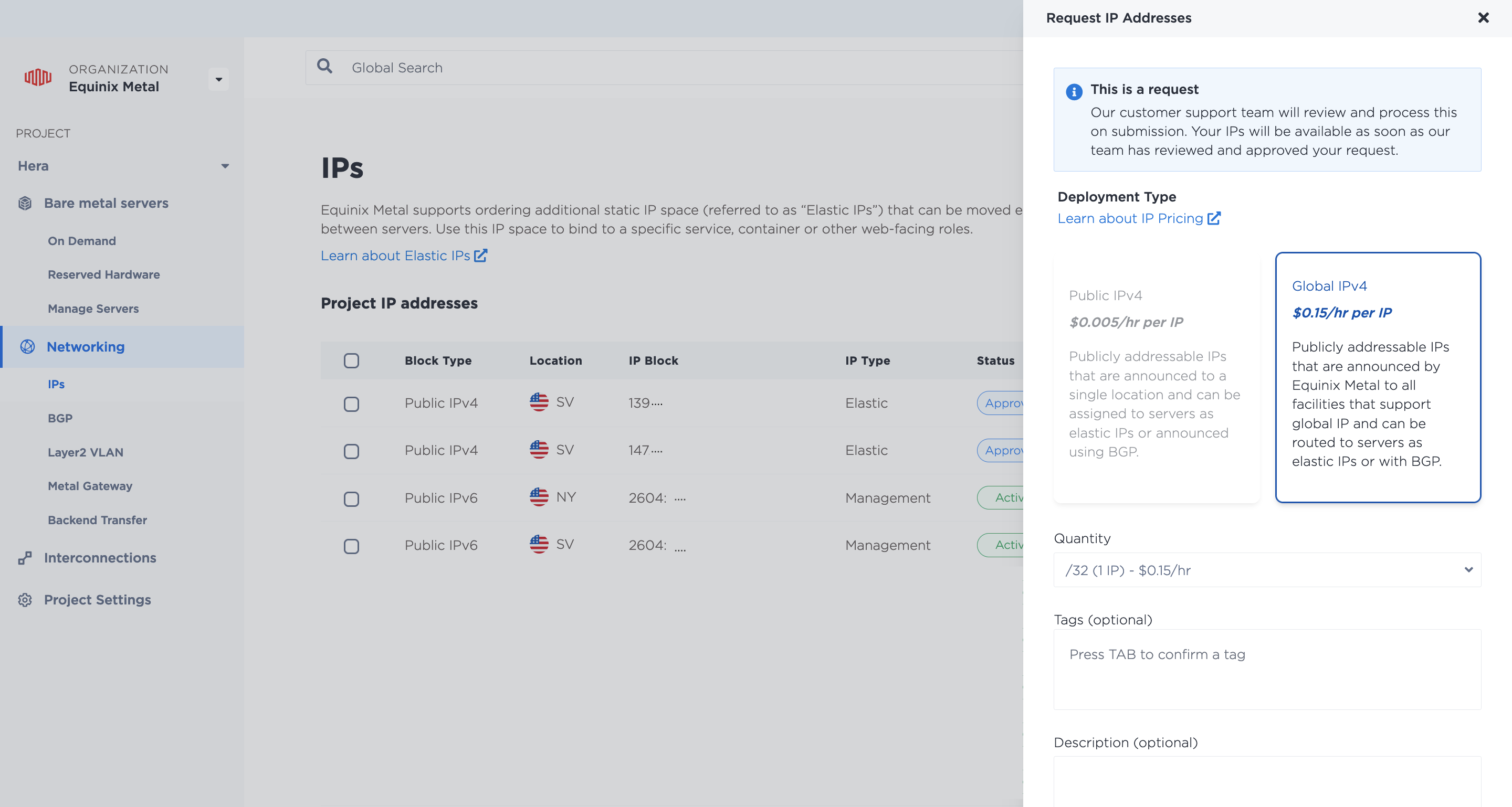Open the IPs sidebar item
Image resolution: width=1512 pixels, height=807 pixels.
(56, 384)
